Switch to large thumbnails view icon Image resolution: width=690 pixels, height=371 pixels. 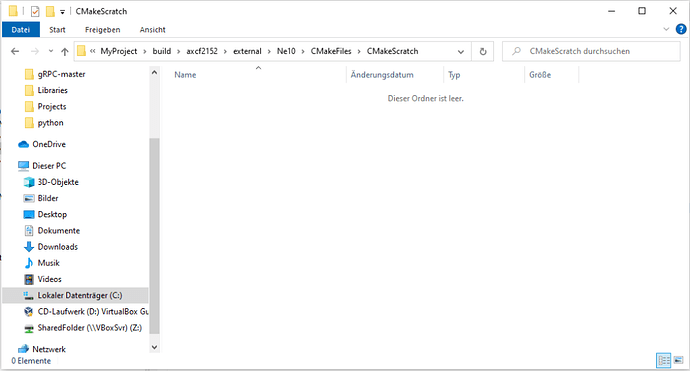pyautogui.click(x=679, y=361)
